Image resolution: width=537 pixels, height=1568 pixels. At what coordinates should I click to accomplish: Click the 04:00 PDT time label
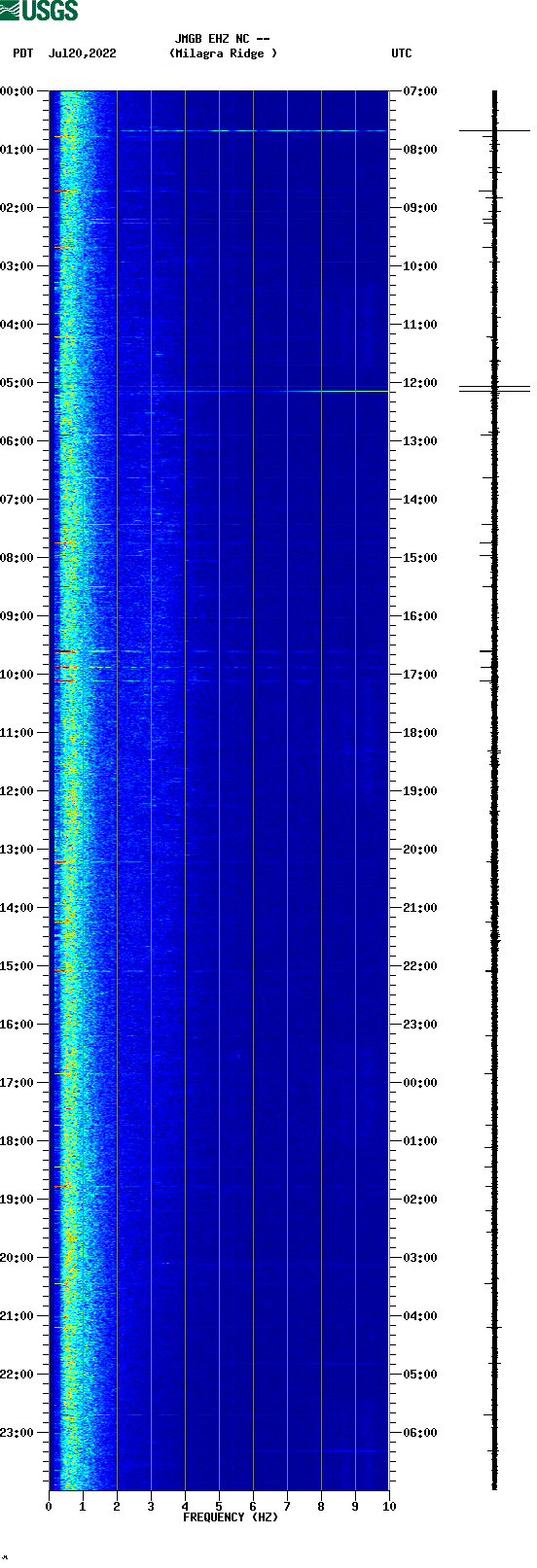pos(18,325)
